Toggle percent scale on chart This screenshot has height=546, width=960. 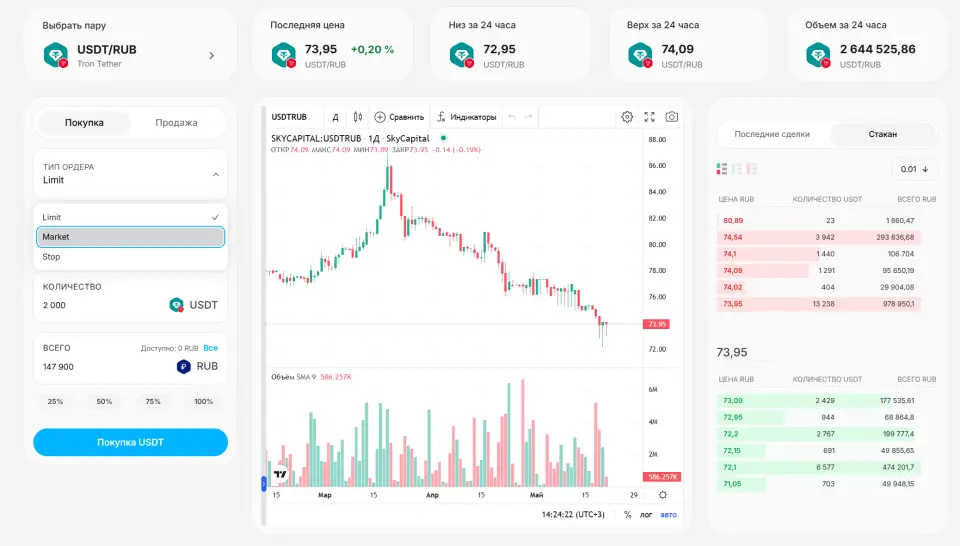(628, 515)
